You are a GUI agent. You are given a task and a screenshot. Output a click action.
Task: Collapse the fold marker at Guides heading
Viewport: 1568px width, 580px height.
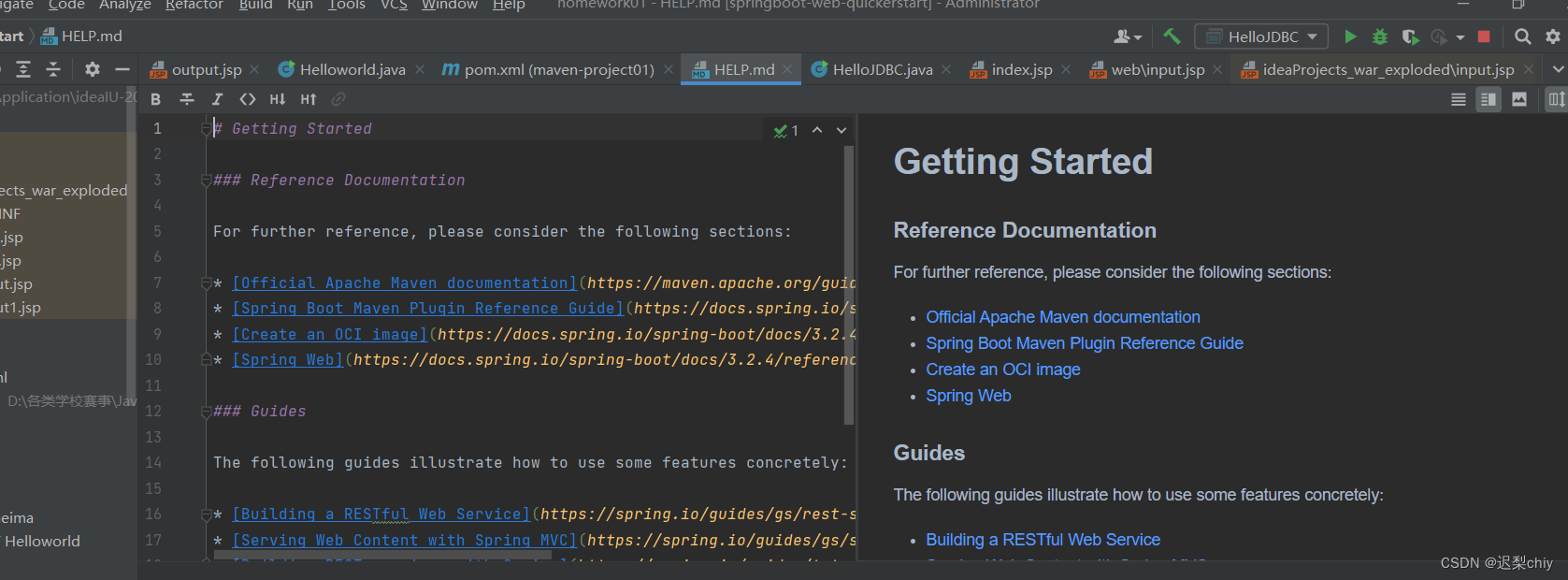[x=206, y=412]
